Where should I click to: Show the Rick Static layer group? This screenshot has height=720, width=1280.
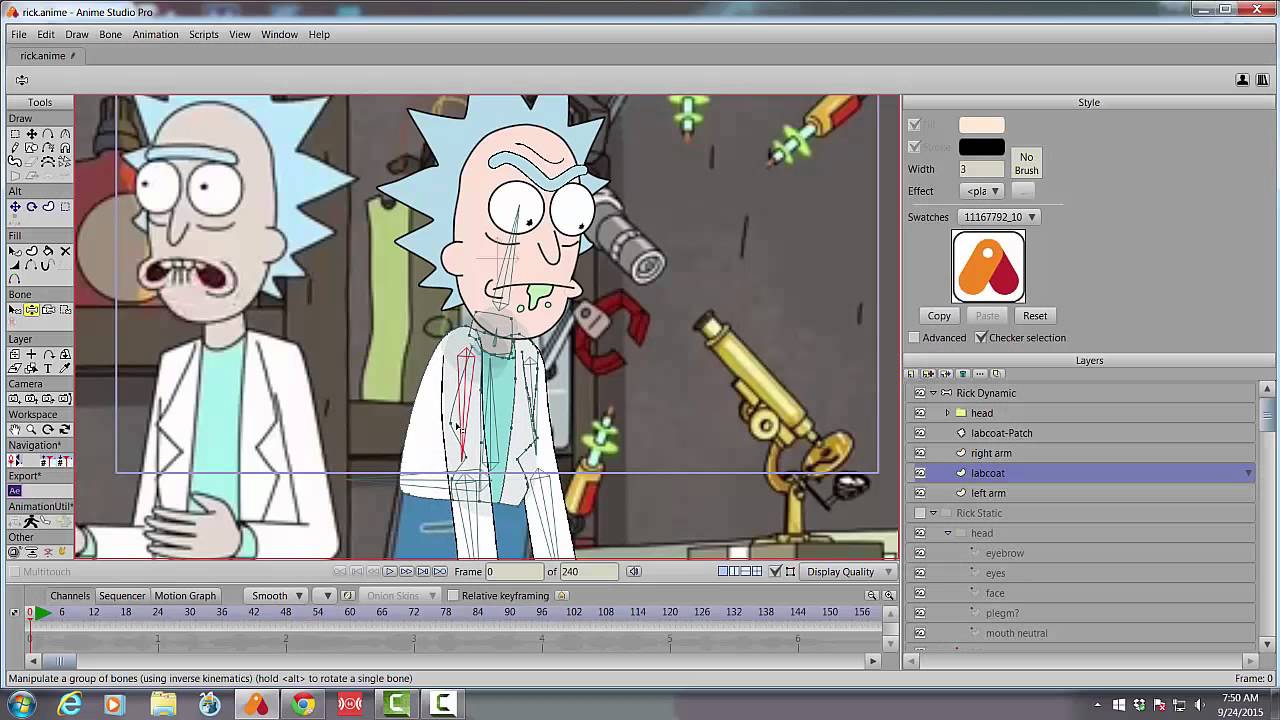pyautogui.click(x=920, y=513)
